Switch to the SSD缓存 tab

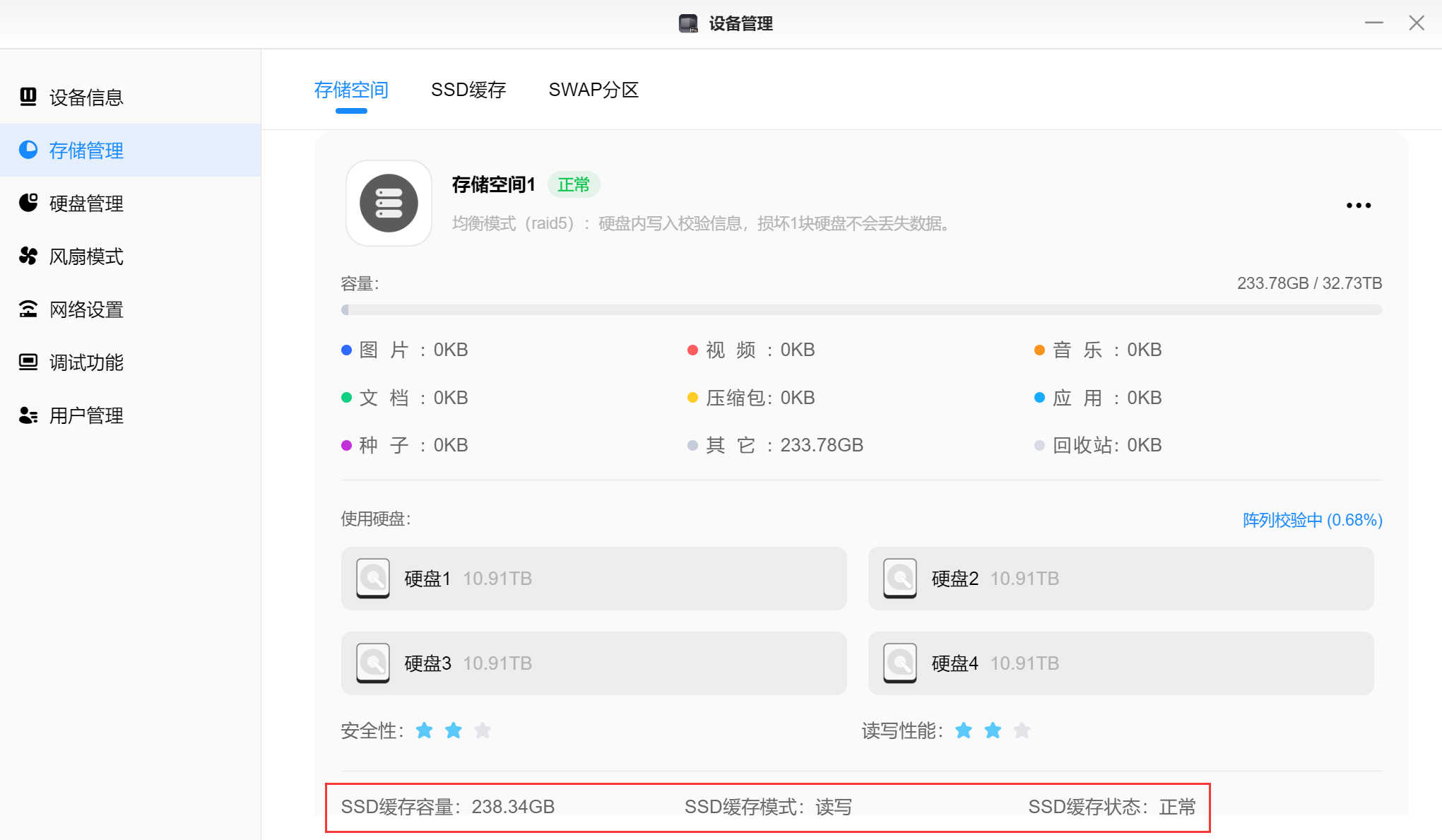(468, 90)
